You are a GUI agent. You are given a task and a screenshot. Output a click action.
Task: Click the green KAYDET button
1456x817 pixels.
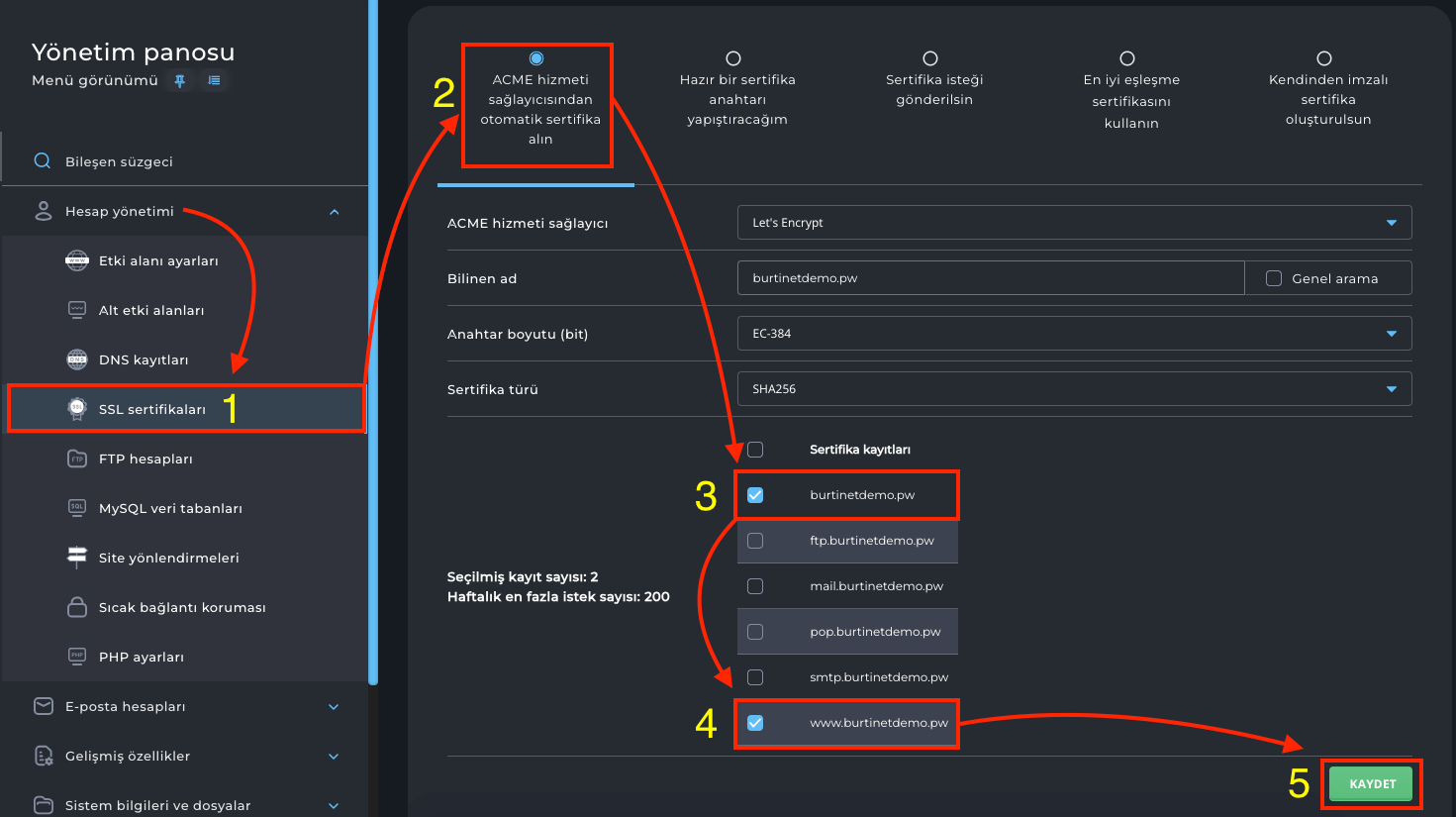click(1371, 783)
